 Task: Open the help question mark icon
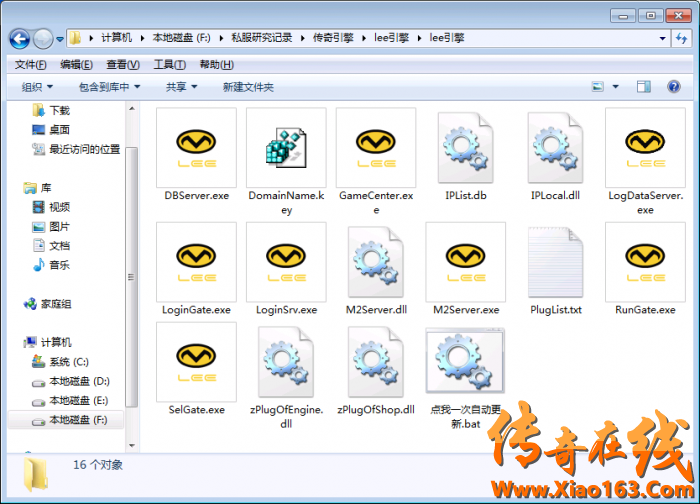point(674,86)
